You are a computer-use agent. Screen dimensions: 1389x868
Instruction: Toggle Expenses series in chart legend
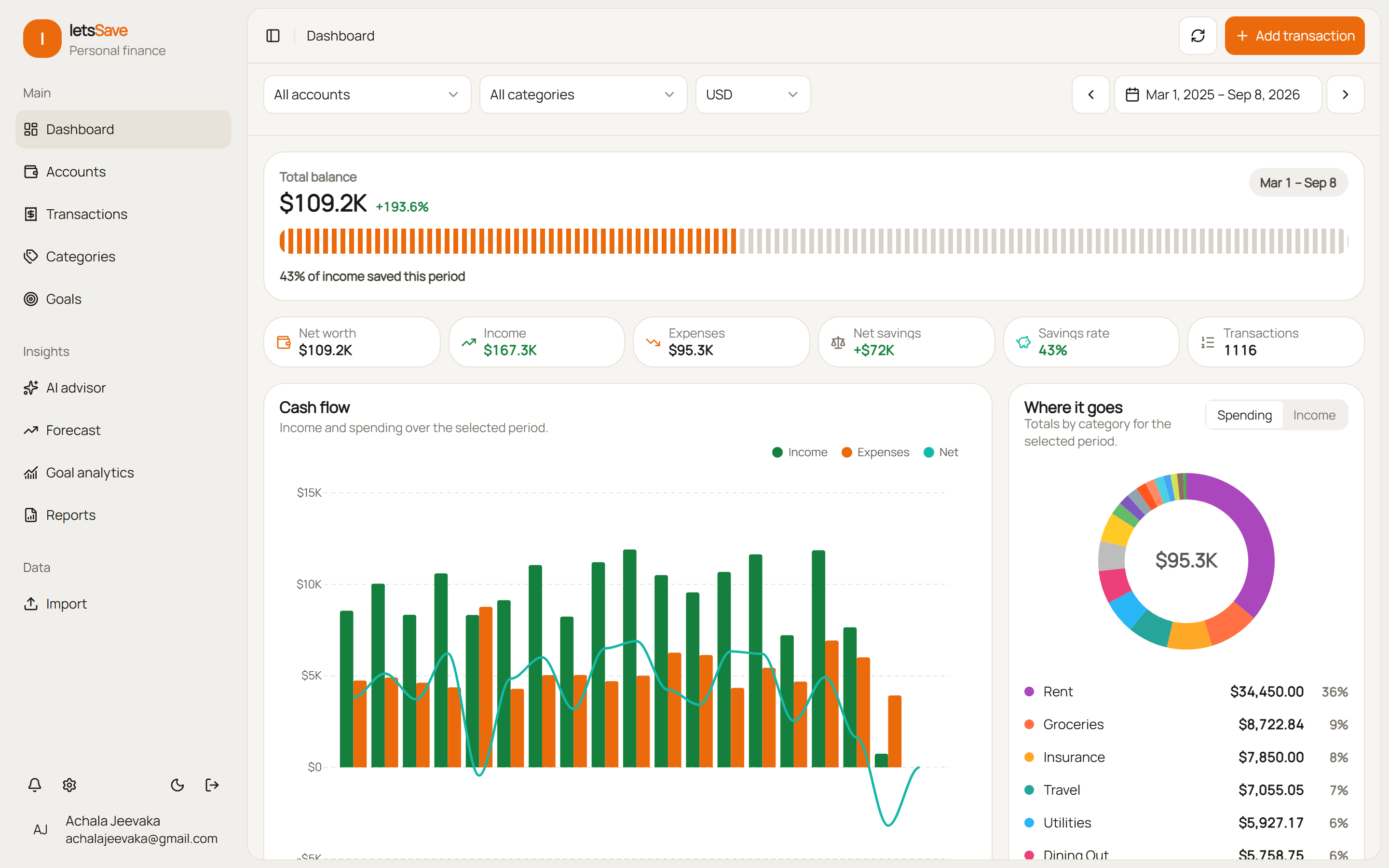pos(875,452)
